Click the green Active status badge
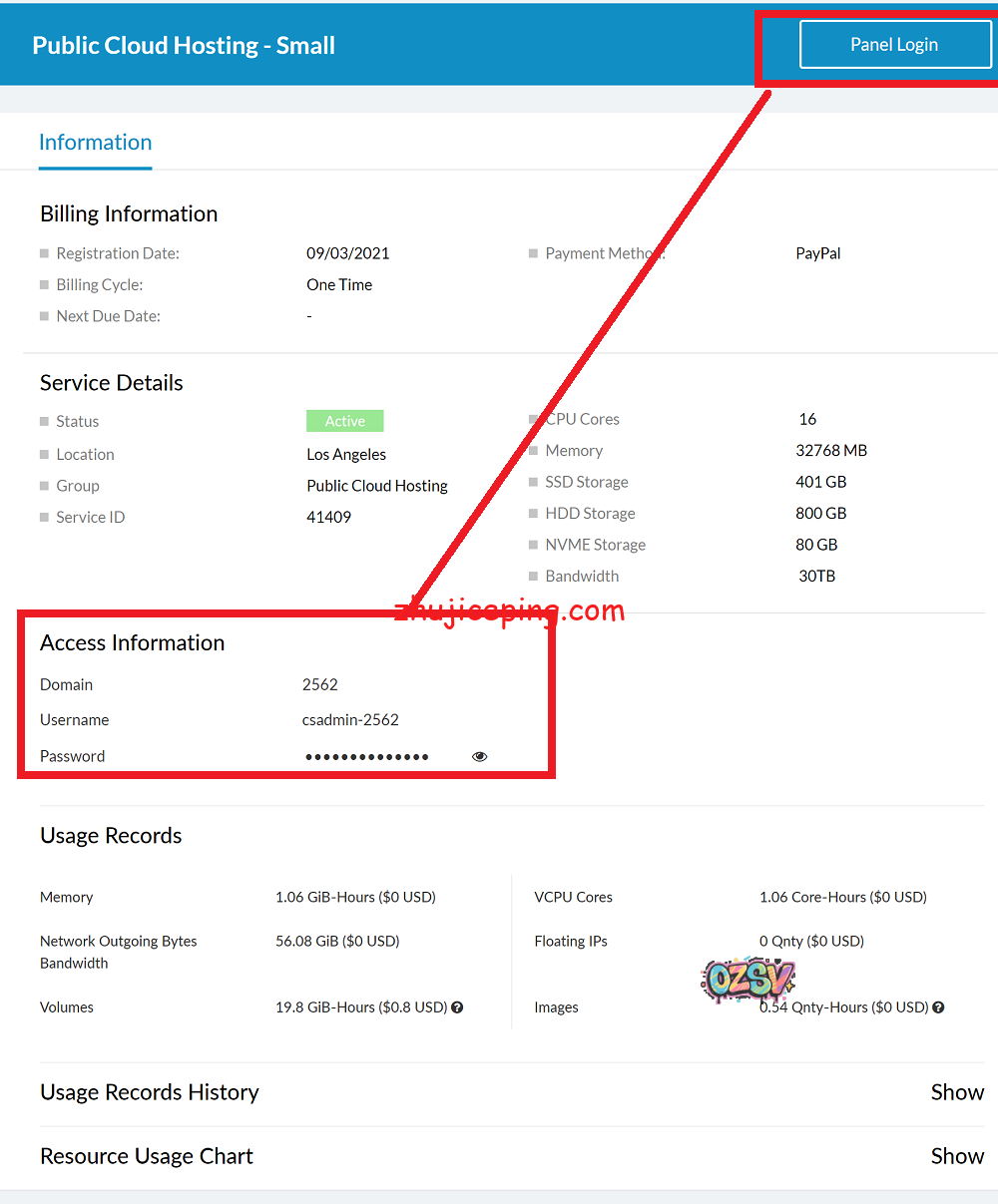 tap(344, 422)
